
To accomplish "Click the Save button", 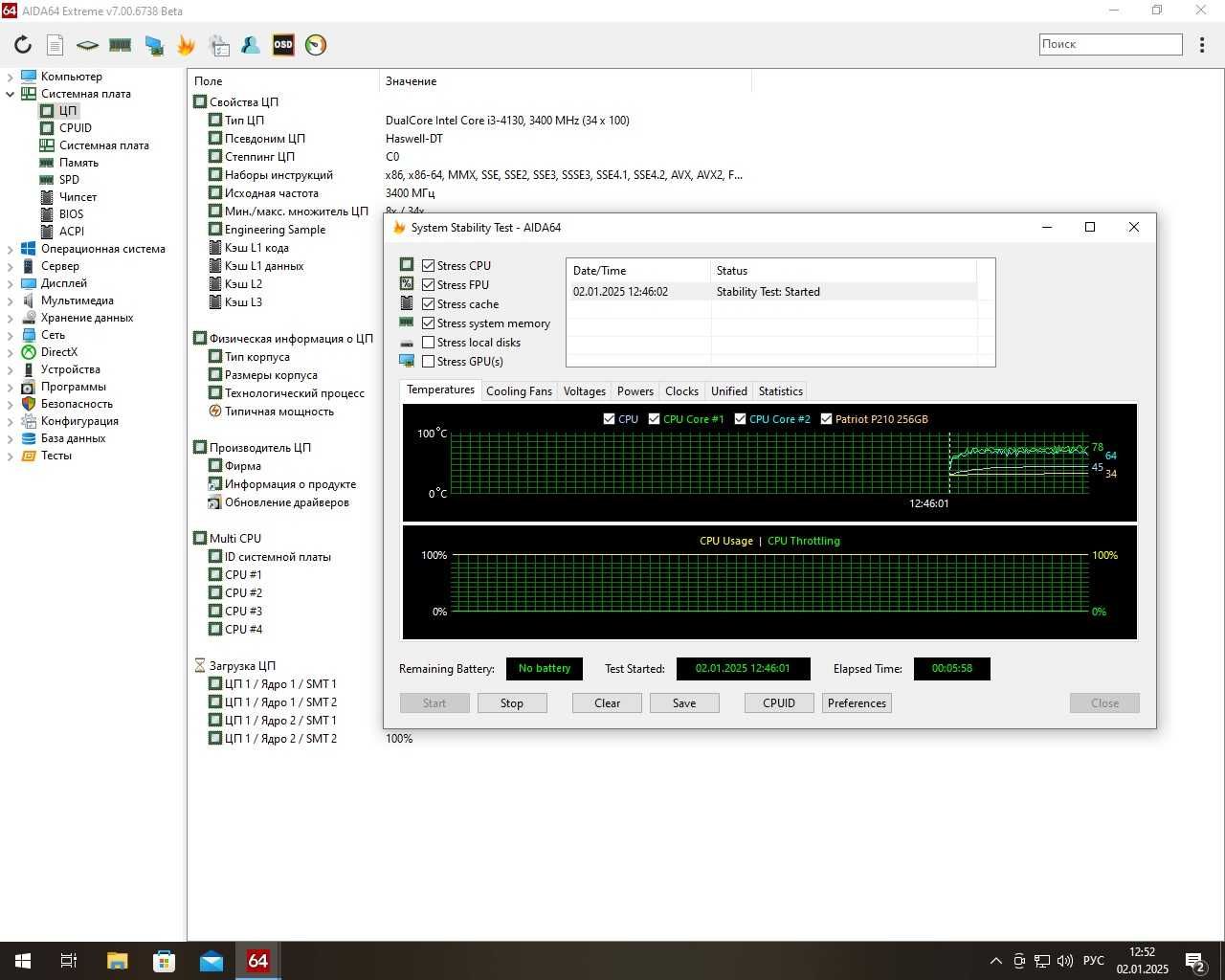I will 684,702.
